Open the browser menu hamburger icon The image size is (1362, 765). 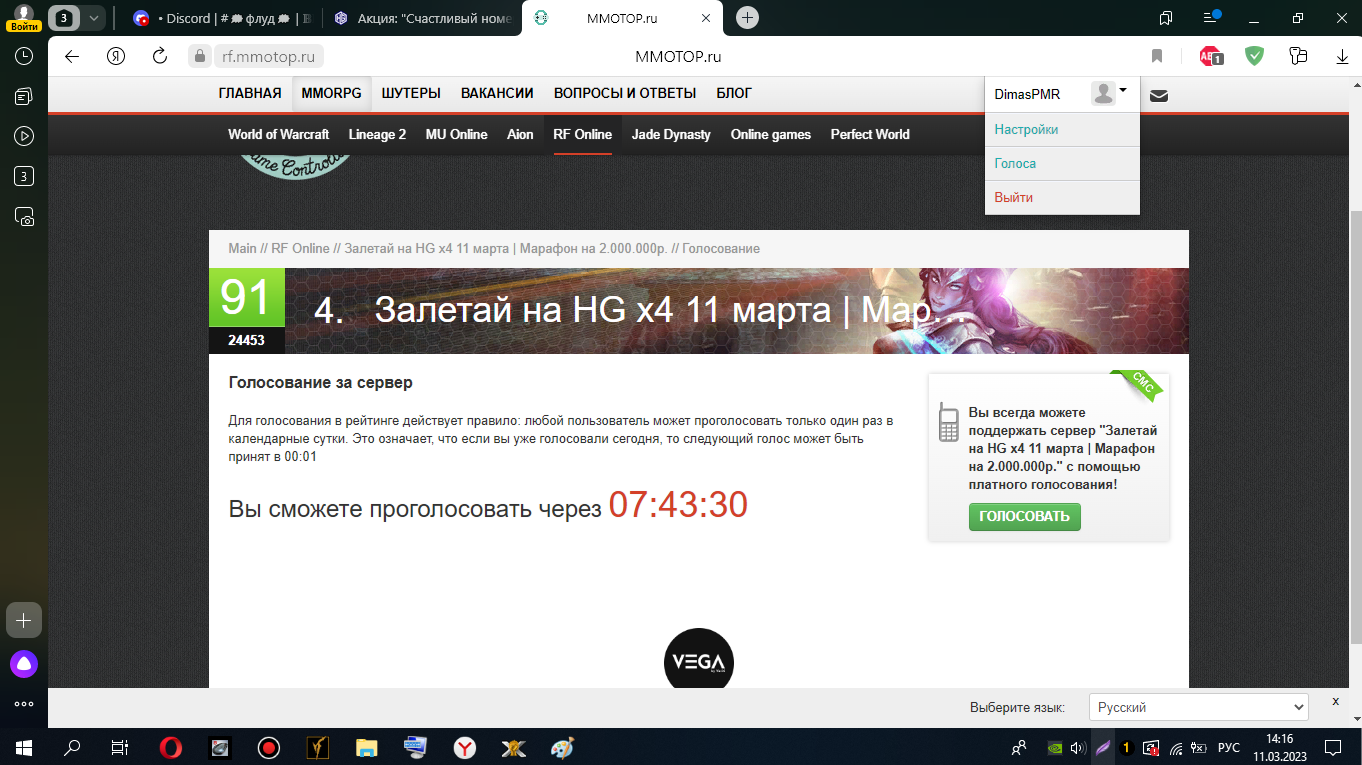(x=1211, y=18)
